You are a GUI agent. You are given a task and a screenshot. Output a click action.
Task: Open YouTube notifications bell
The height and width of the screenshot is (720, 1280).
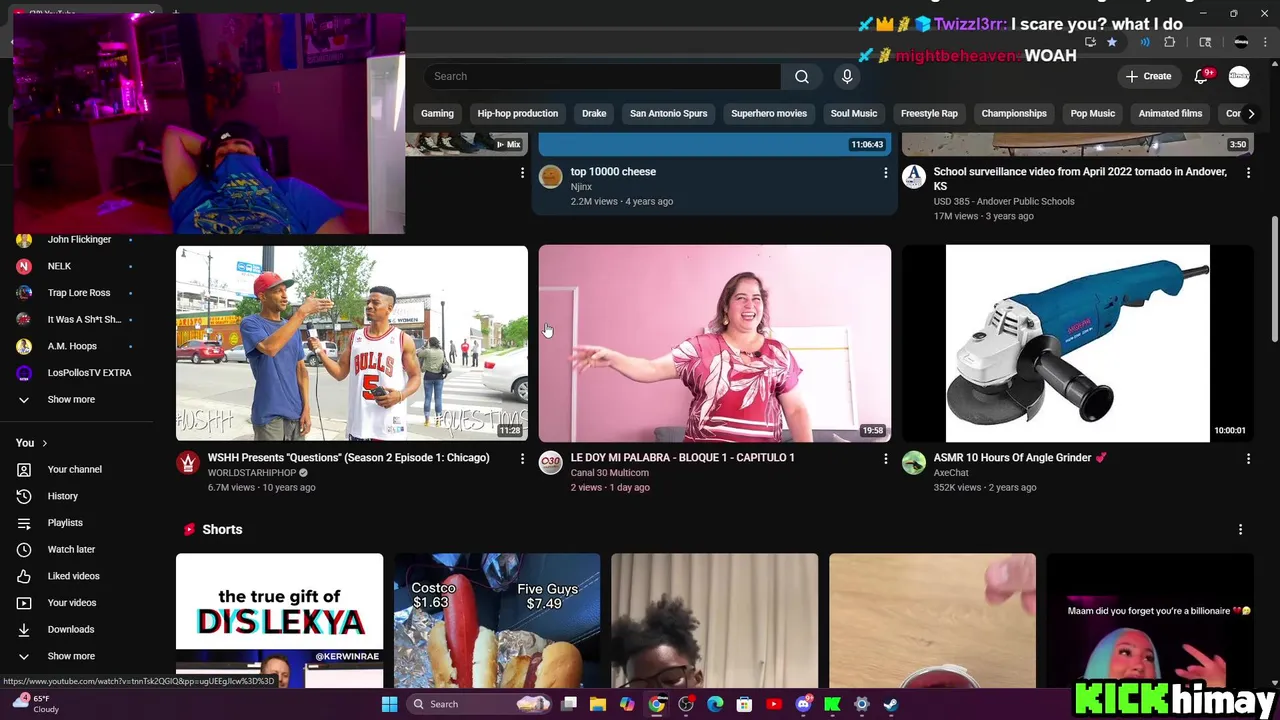1202,76
